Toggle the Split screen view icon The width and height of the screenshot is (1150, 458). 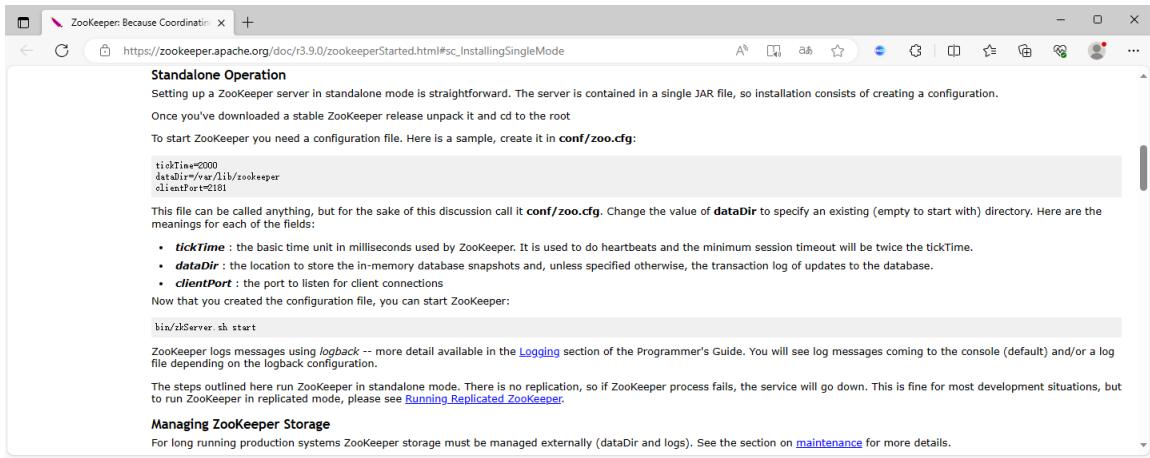click(x=953, y=51)
